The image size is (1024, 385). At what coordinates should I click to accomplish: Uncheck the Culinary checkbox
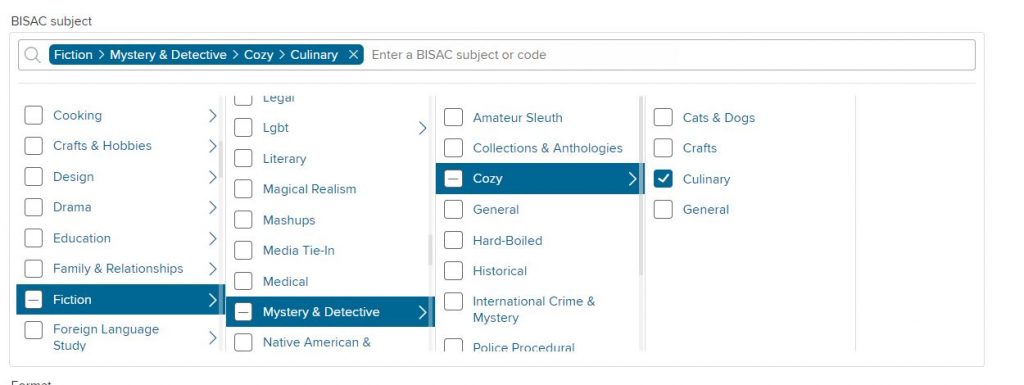click(663, 179)
